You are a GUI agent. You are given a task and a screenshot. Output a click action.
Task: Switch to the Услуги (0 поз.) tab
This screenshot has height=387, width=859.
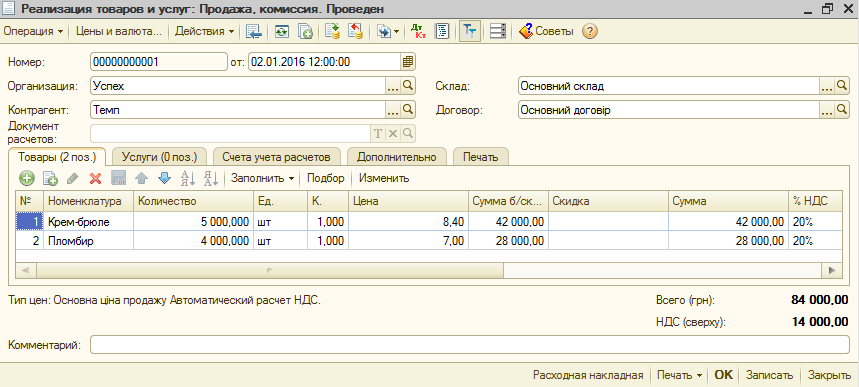159,157
